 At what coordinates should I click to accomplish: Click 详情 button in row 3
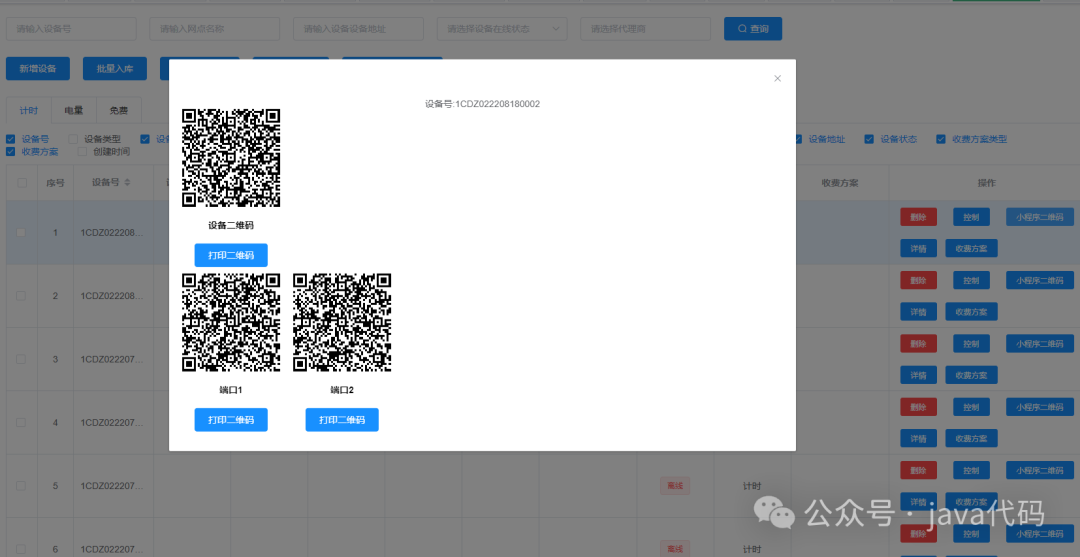click(x=918, y=375)
